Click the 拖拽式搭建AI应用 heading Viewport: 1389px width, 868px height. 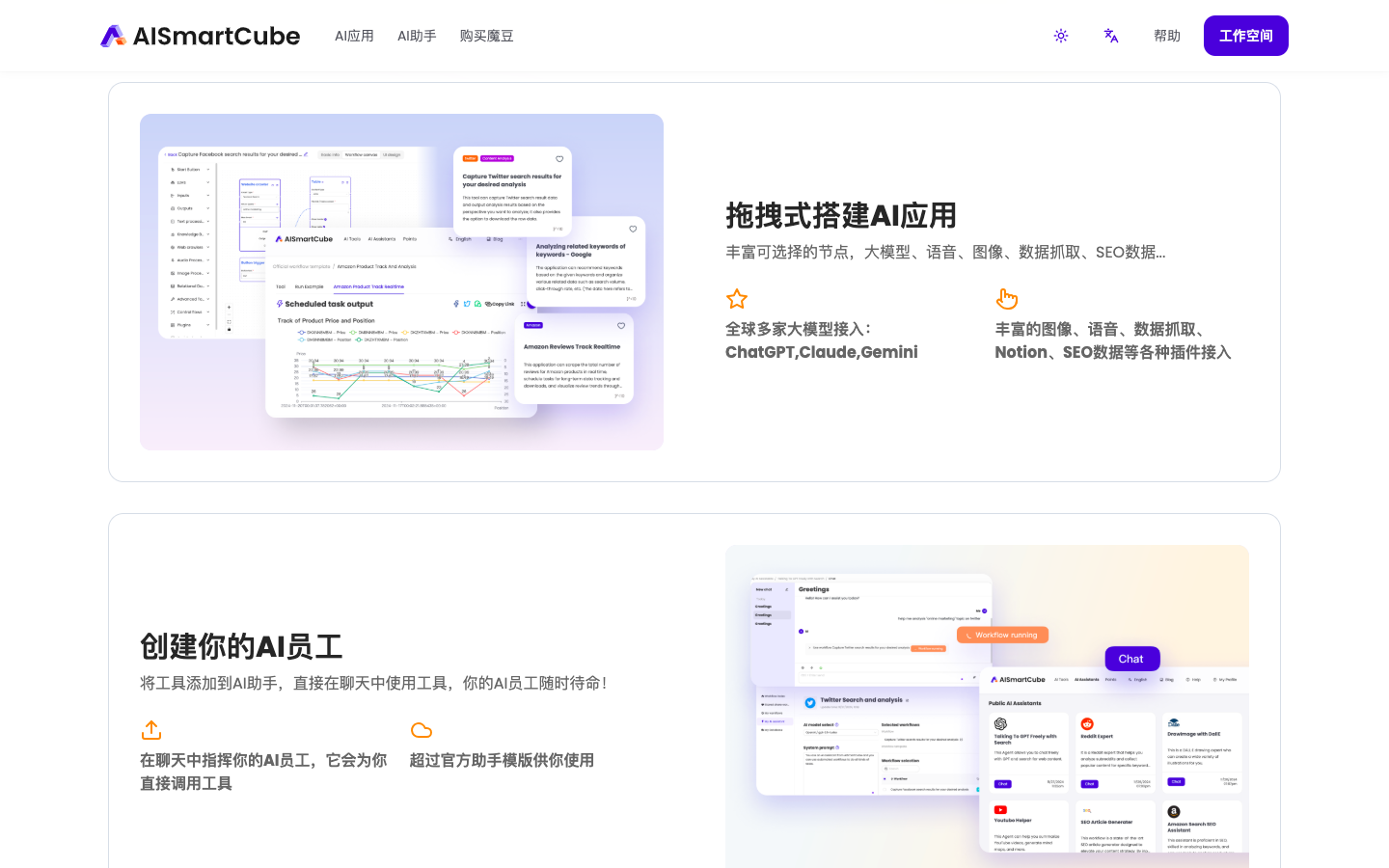[841, 215]
